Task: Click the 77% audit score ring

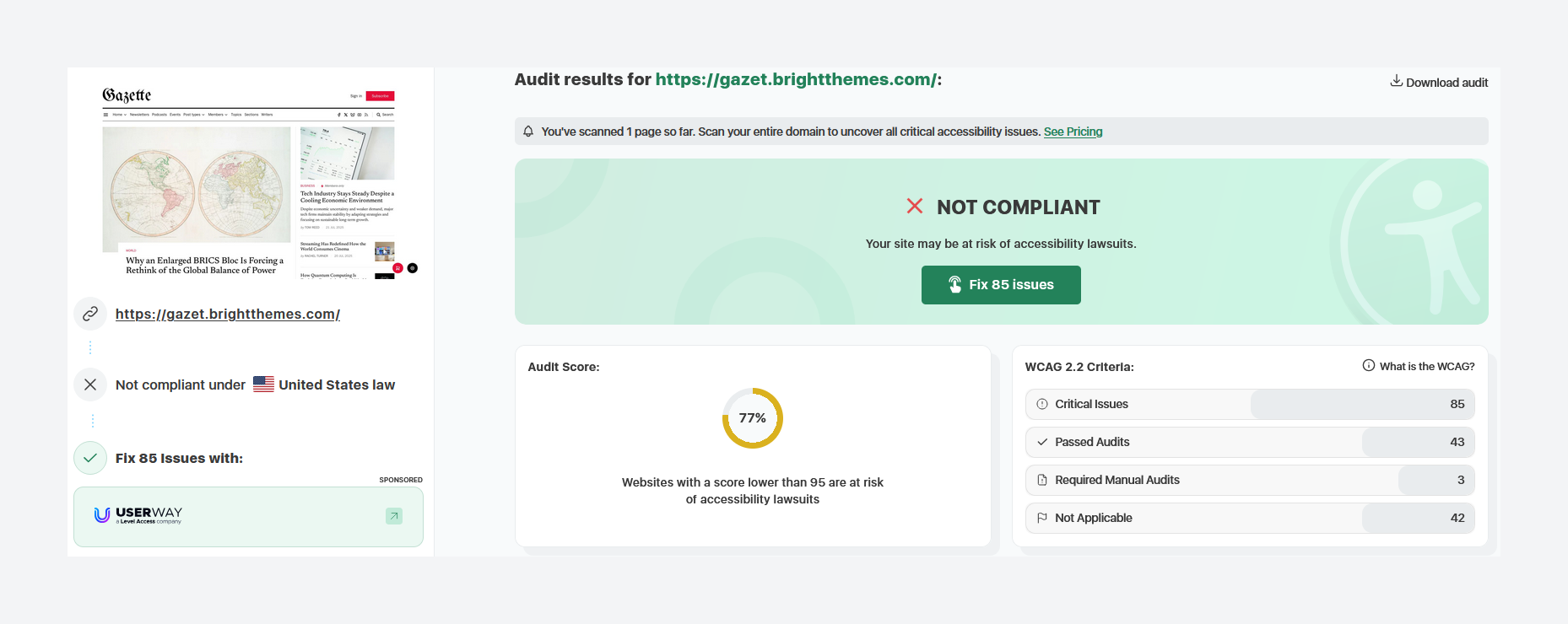Action: click(x=752, y=418)
